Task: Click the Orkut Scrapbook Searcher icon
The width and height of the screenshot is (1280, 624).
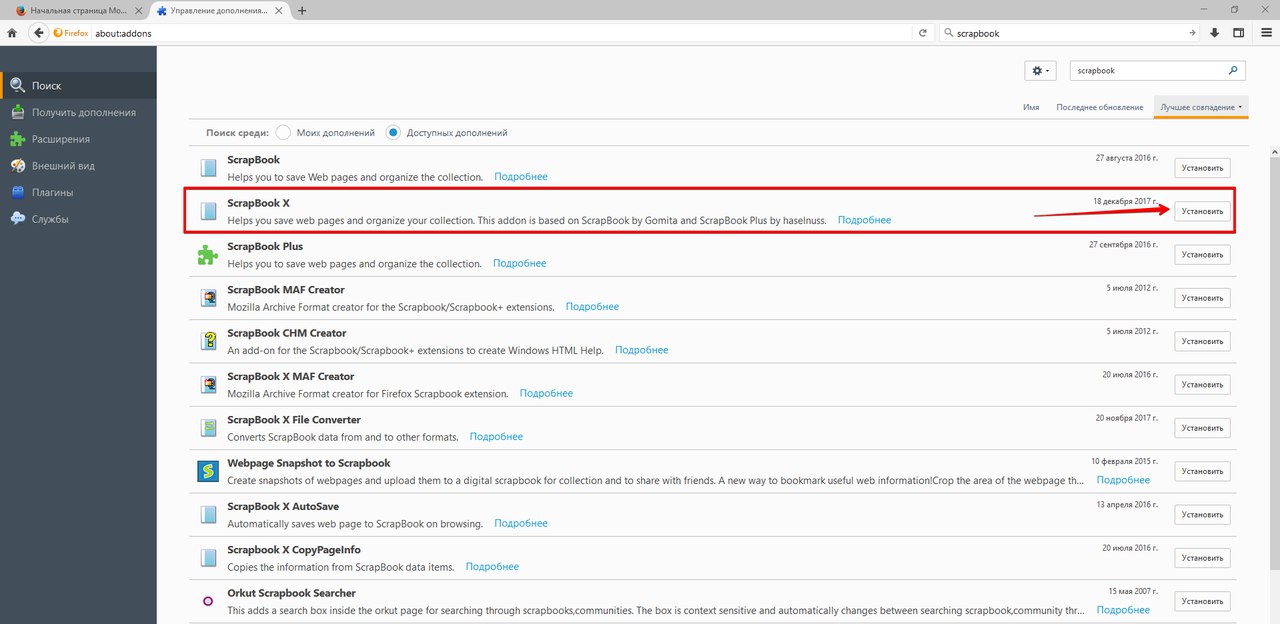Action: [208, 601]
